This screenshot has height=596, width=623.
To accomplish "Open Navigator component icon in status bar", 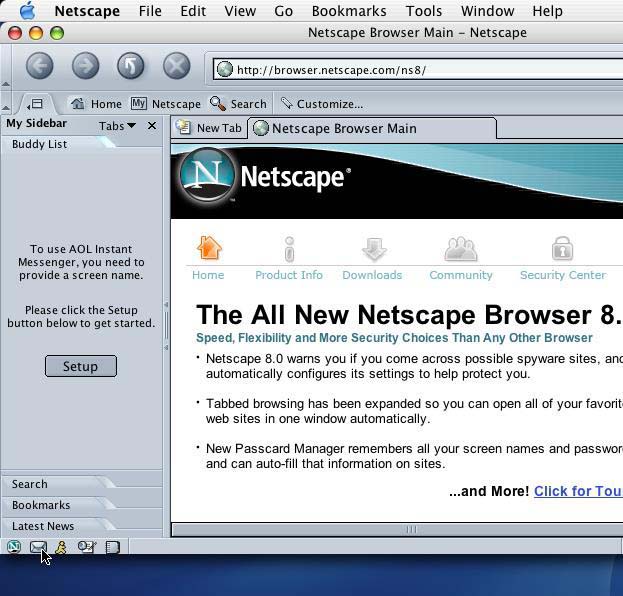I will coord(14,547).
